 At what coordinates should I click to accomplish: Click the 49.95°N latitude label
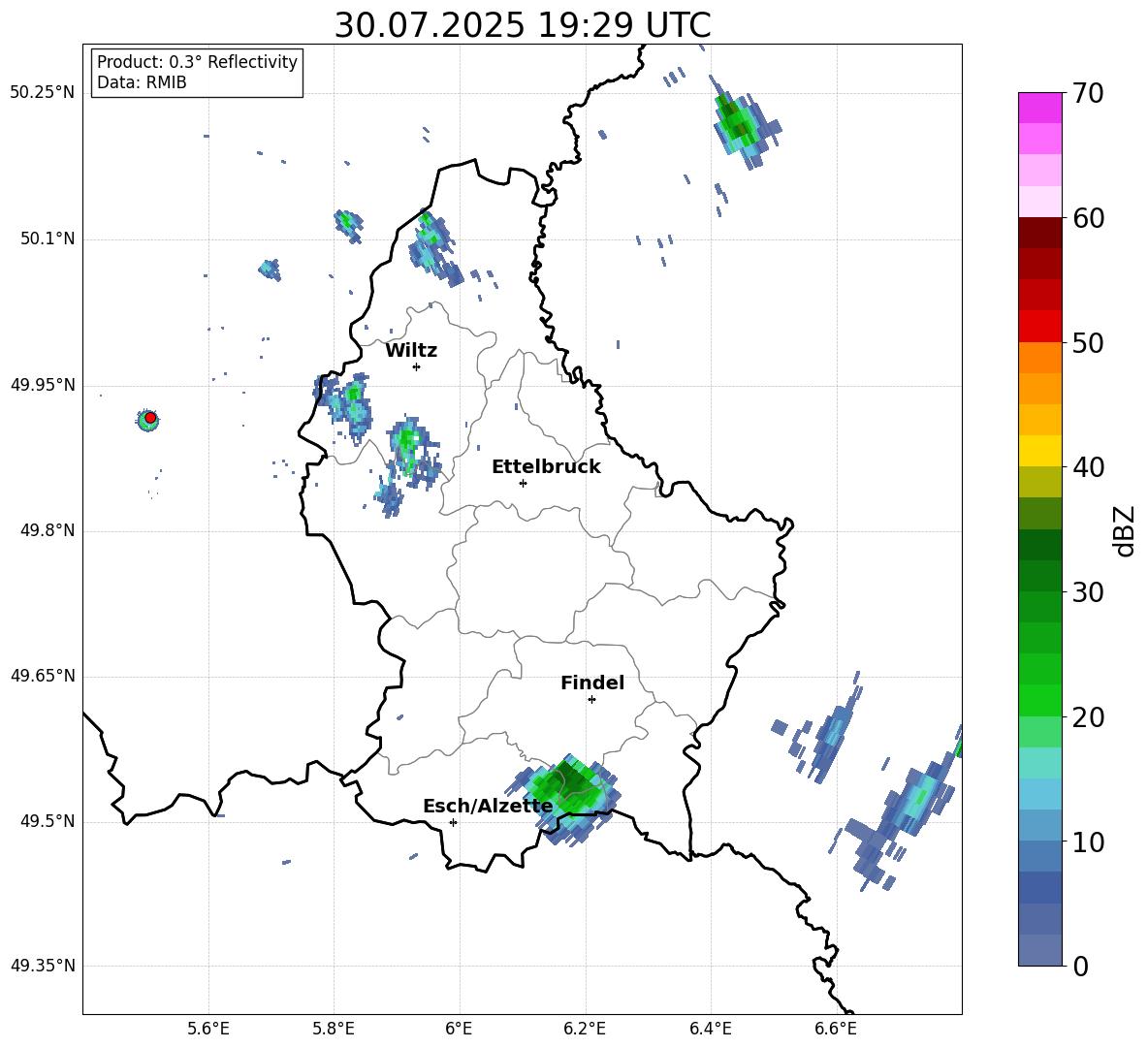pyautogui.click(x=43, y=385)
